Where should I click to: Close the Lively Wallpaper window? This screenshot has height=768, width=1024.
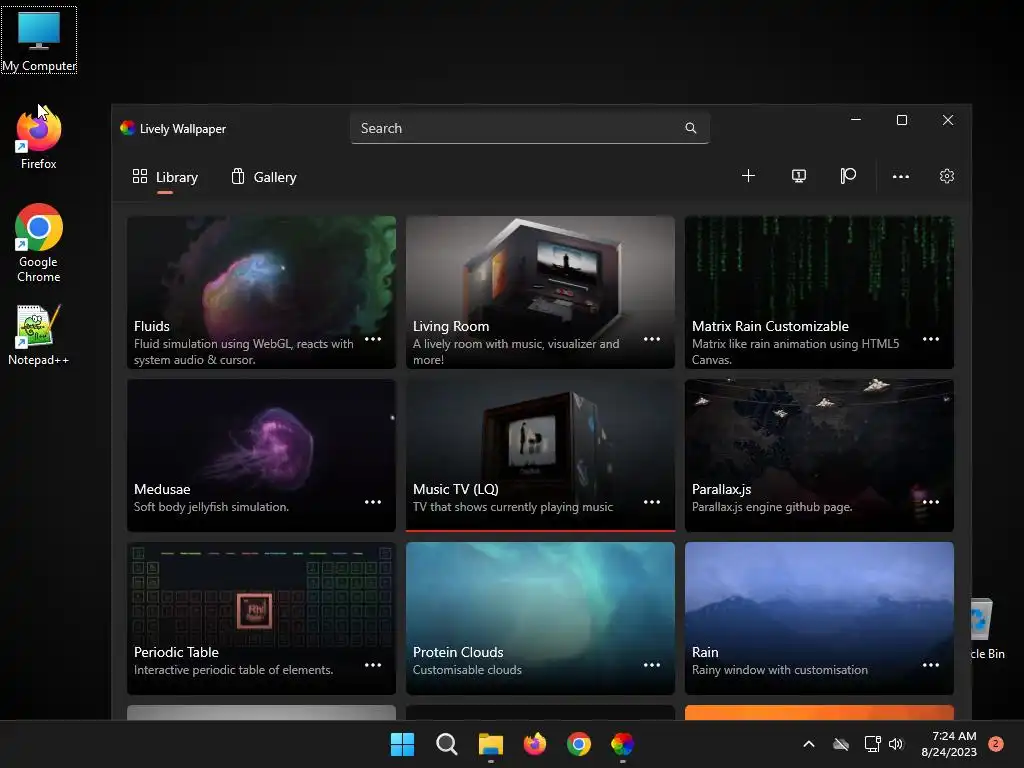[948, 120]
